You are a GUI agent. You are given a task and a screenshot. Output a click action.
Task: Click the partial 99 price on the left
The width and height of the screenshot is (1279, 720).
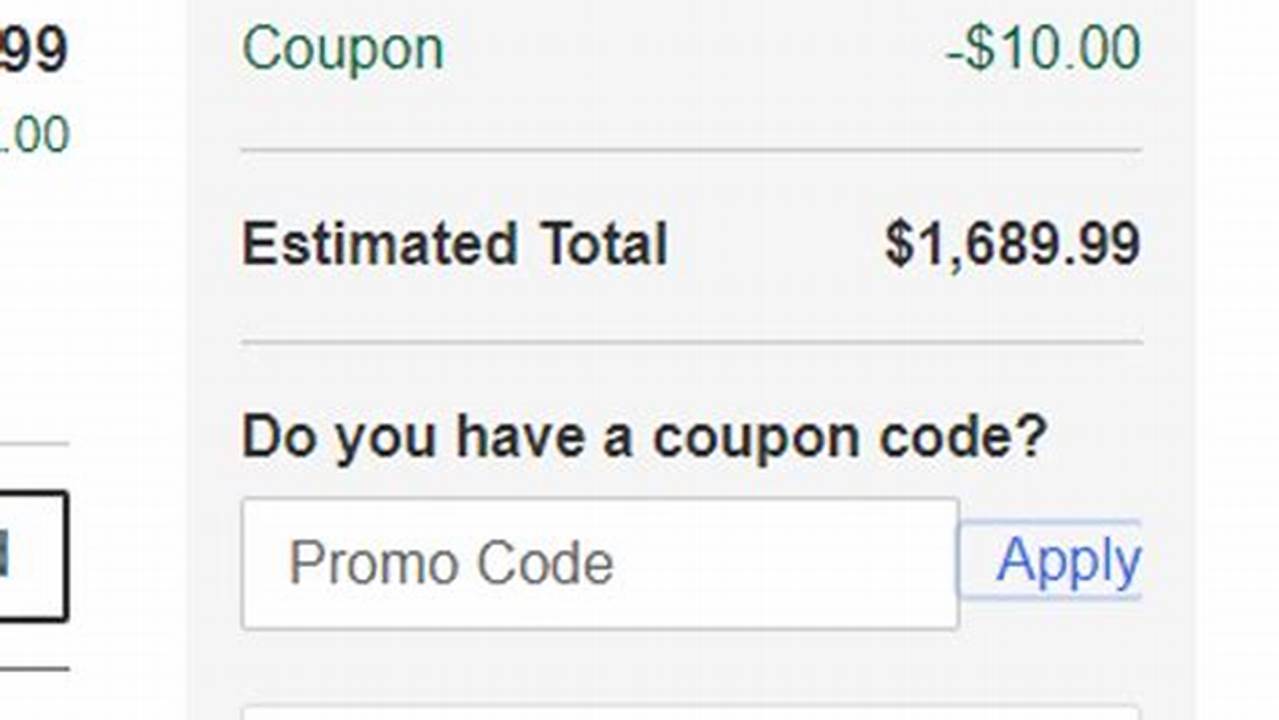point(30,45)
